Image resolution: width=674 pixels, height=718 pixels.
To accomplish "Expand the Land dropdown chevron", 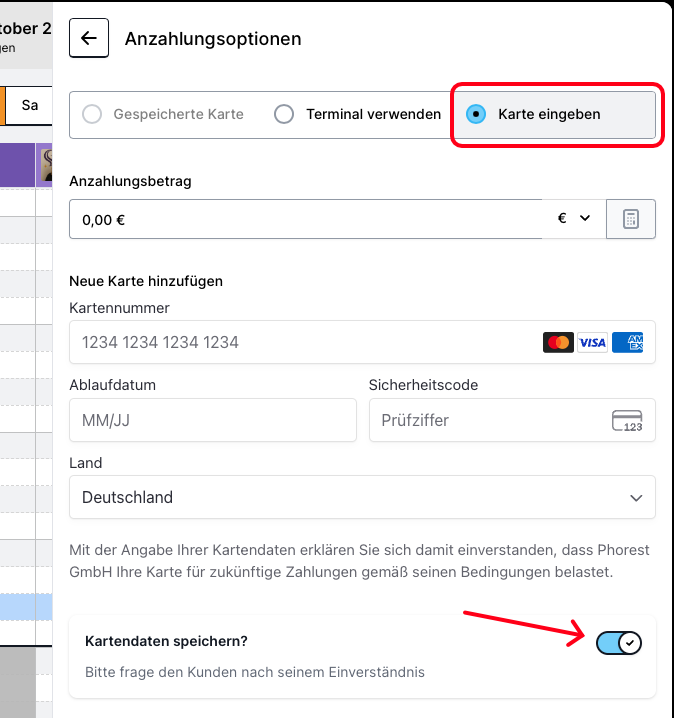I will (x=636, y=497).
